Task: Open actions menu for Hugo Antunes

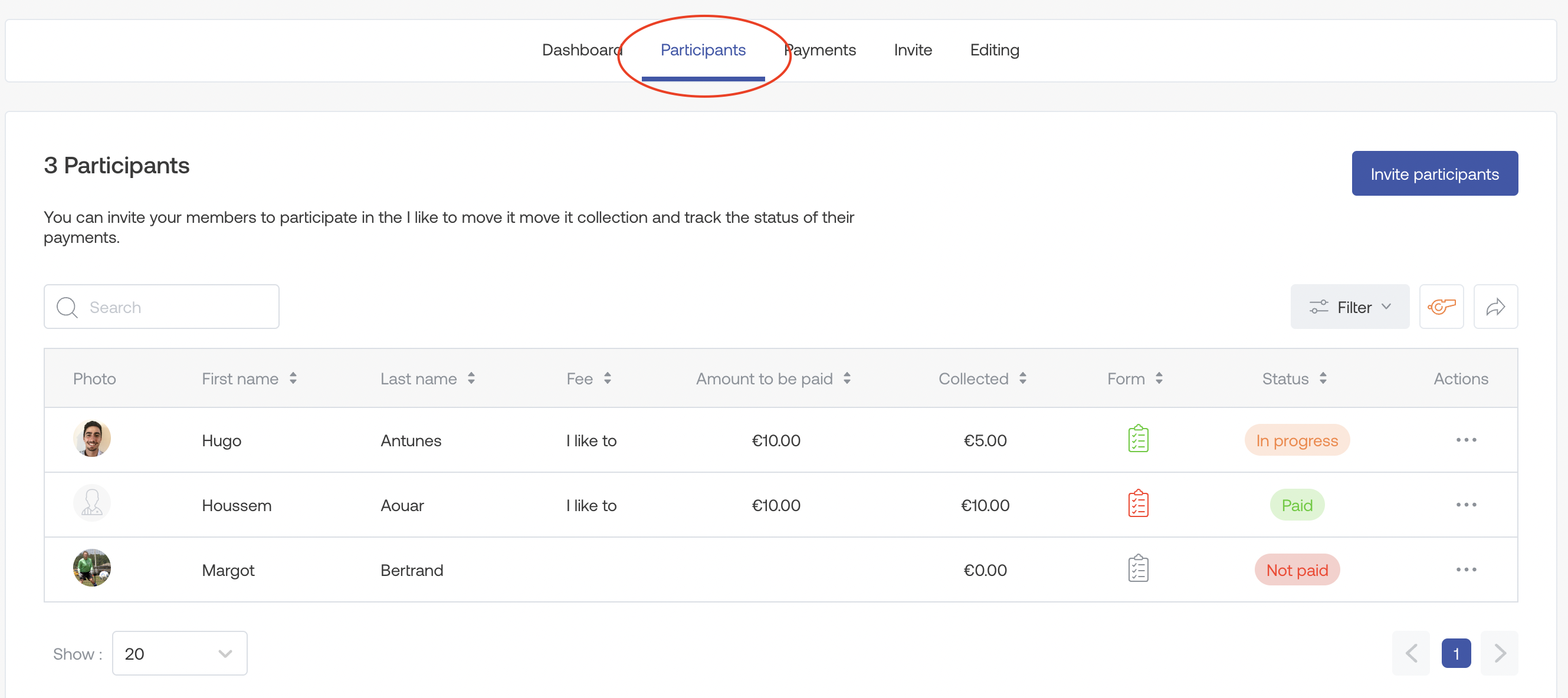Action: pos(1466,439)
